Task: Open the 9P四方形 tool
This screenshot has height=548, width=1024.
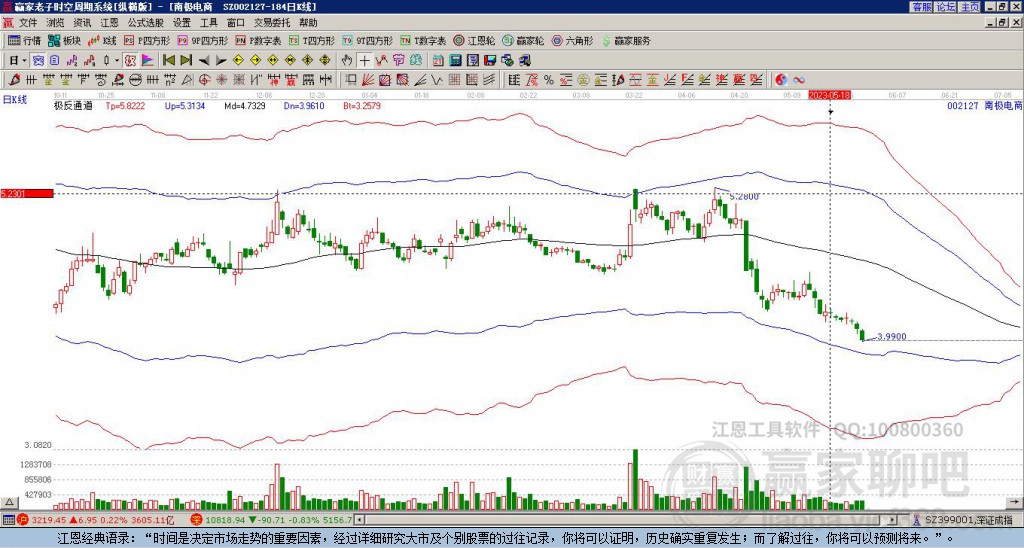Action: tap(202, 40)
